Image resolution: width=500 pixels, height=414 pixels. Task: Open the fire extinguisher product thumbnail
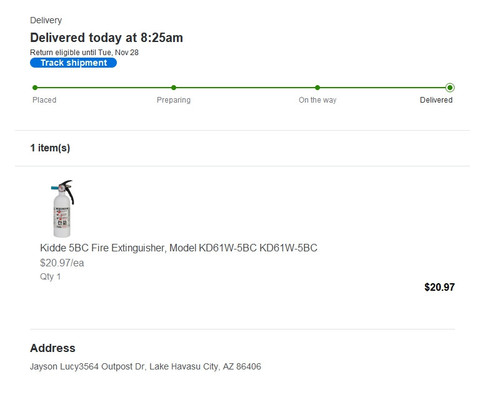[62, 208]
